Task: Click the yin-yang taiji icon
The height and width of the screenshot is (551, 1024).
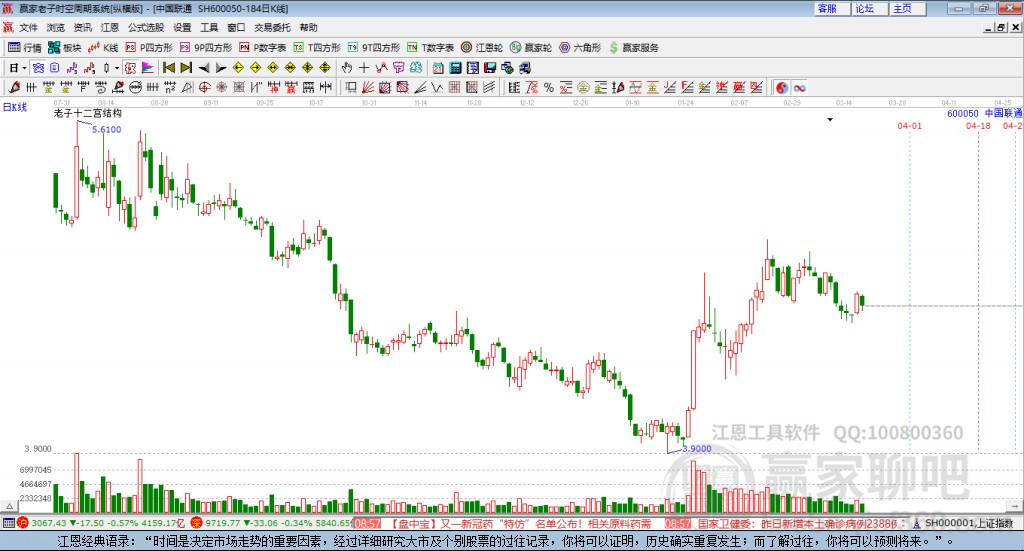Action: pyautogui.click(x=782, y=87)
